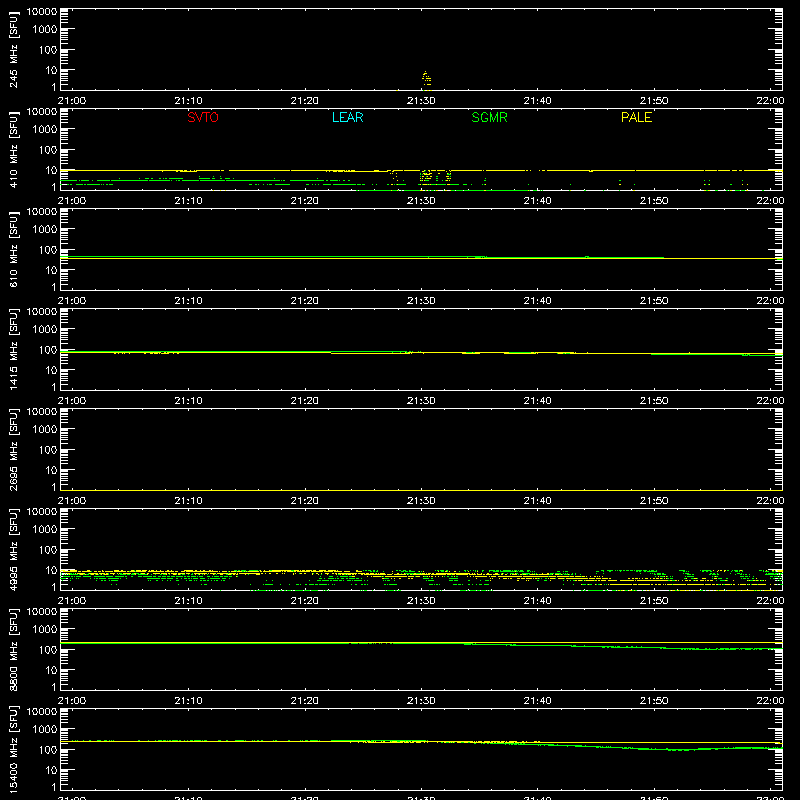Click 21:50 label beneath the 245 MHz panel

coord(654,101)
